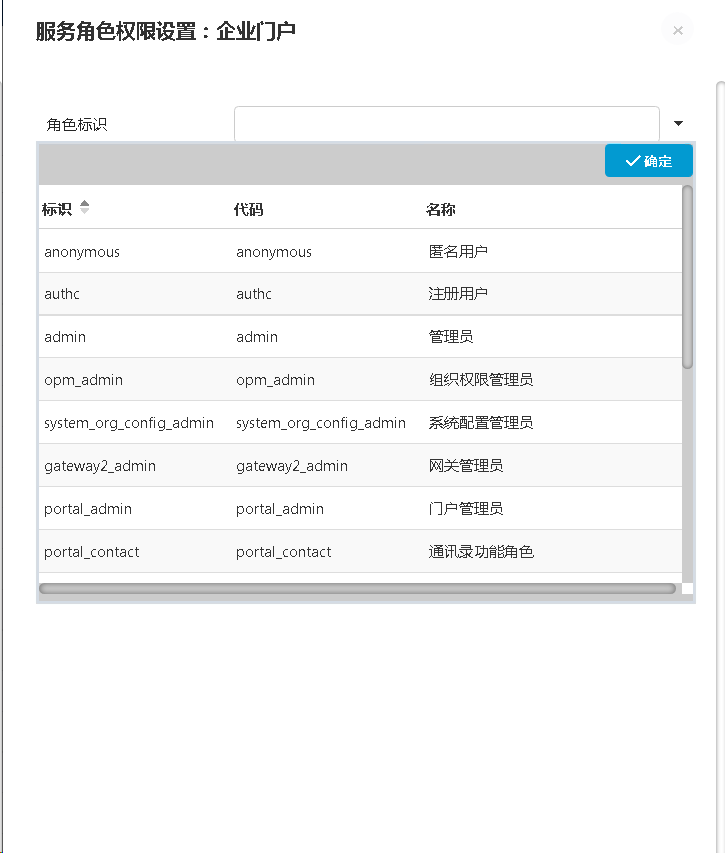This screenshot has width=725, height=853.
Task: Select the 管理员 name cell
Action: point(450,337)
